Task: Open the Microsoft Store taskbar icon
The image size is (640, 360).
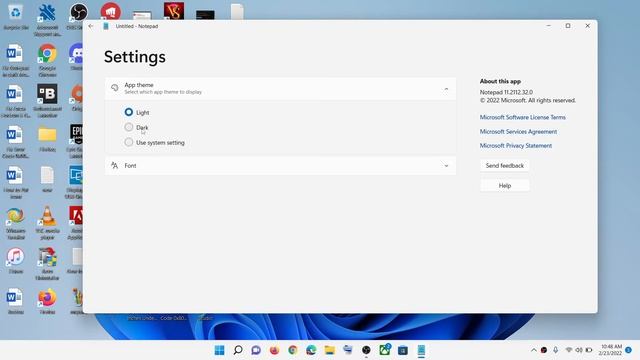Action: pos(403,350)
